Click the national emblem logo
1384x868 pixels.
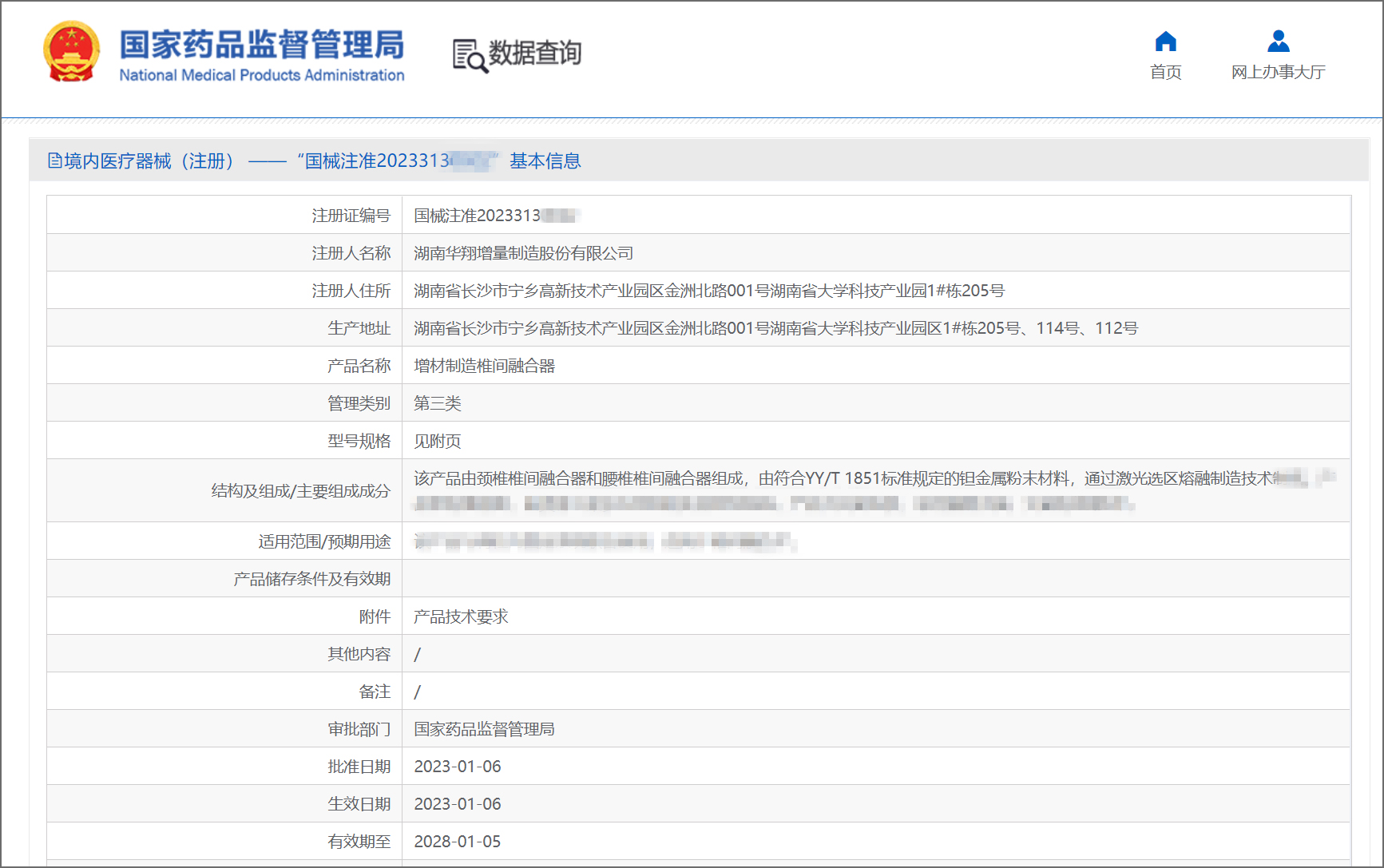[72, 52]
